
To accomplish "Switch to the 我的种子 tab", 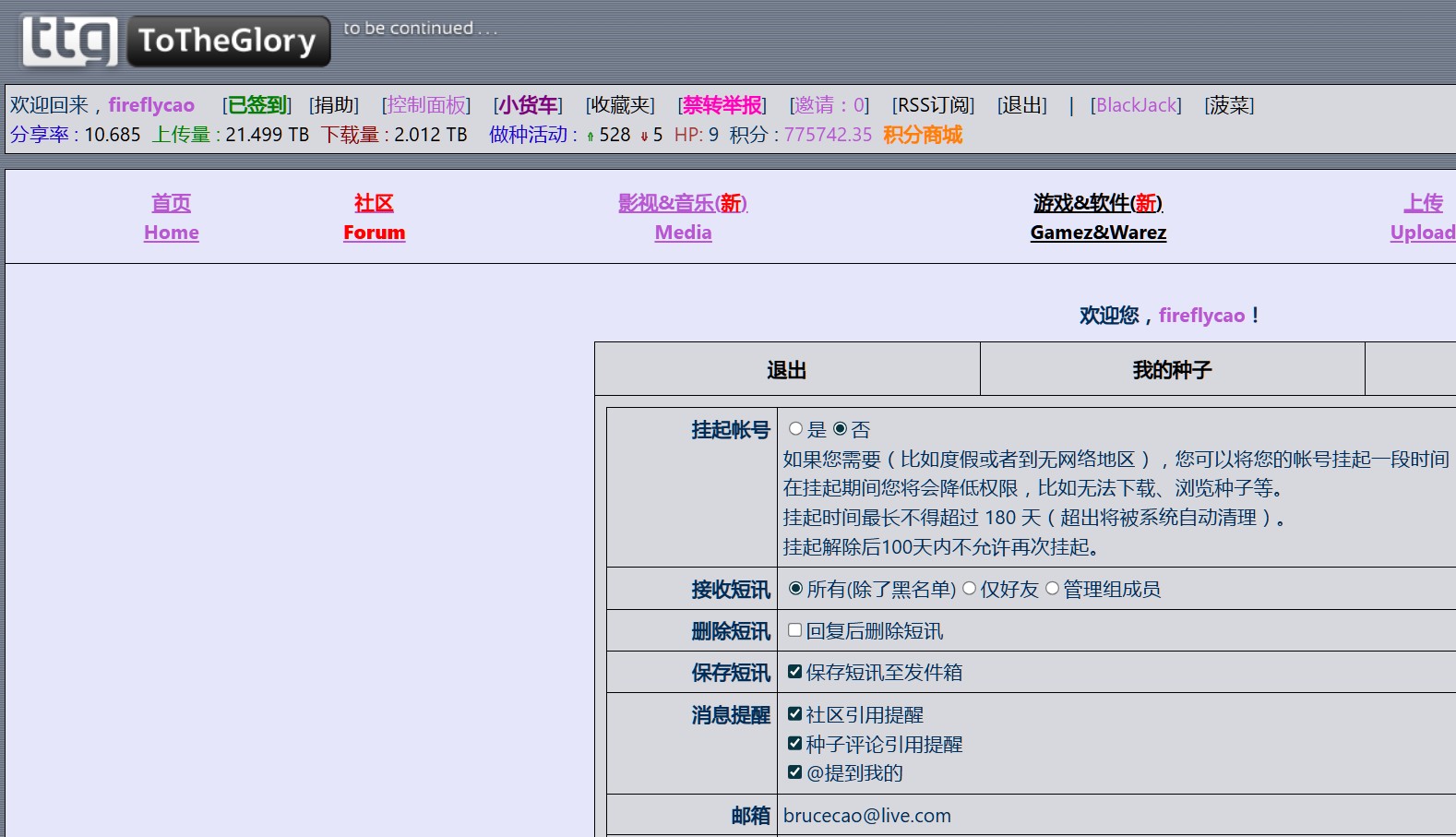I will coord(1172,370).
